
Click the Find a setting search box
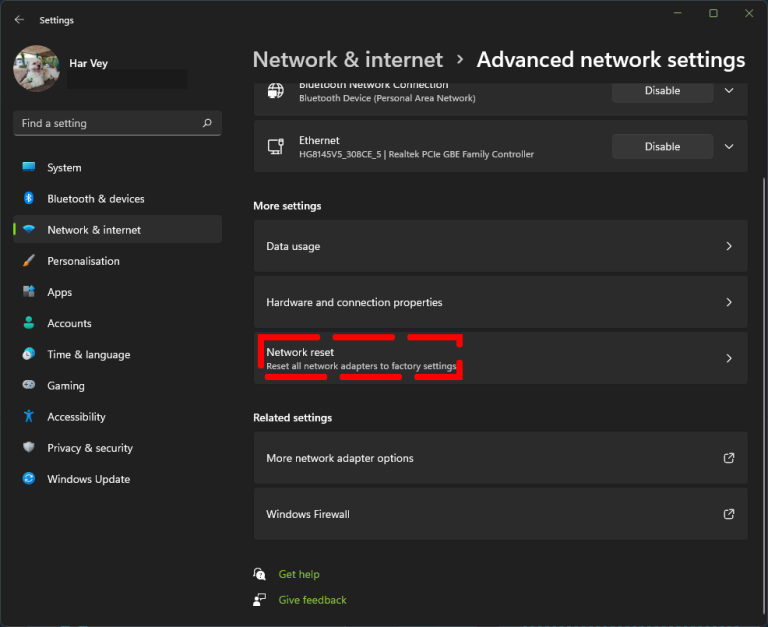pyautogui.click(x=118, y=123)
